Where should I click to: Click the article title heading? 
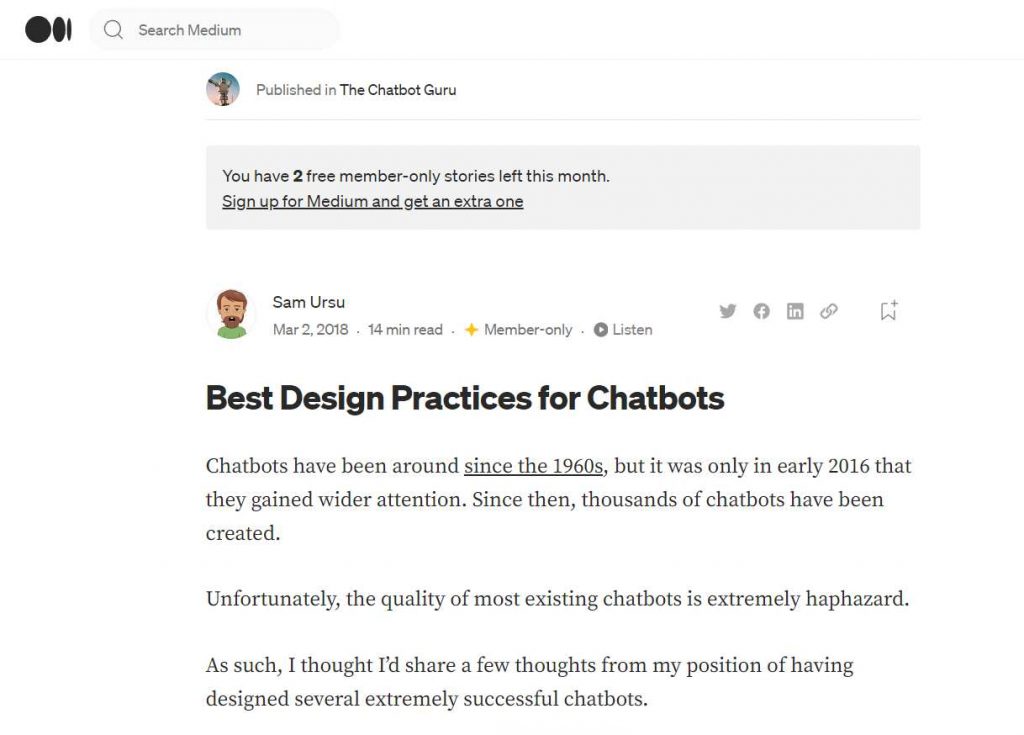[465, 398]
